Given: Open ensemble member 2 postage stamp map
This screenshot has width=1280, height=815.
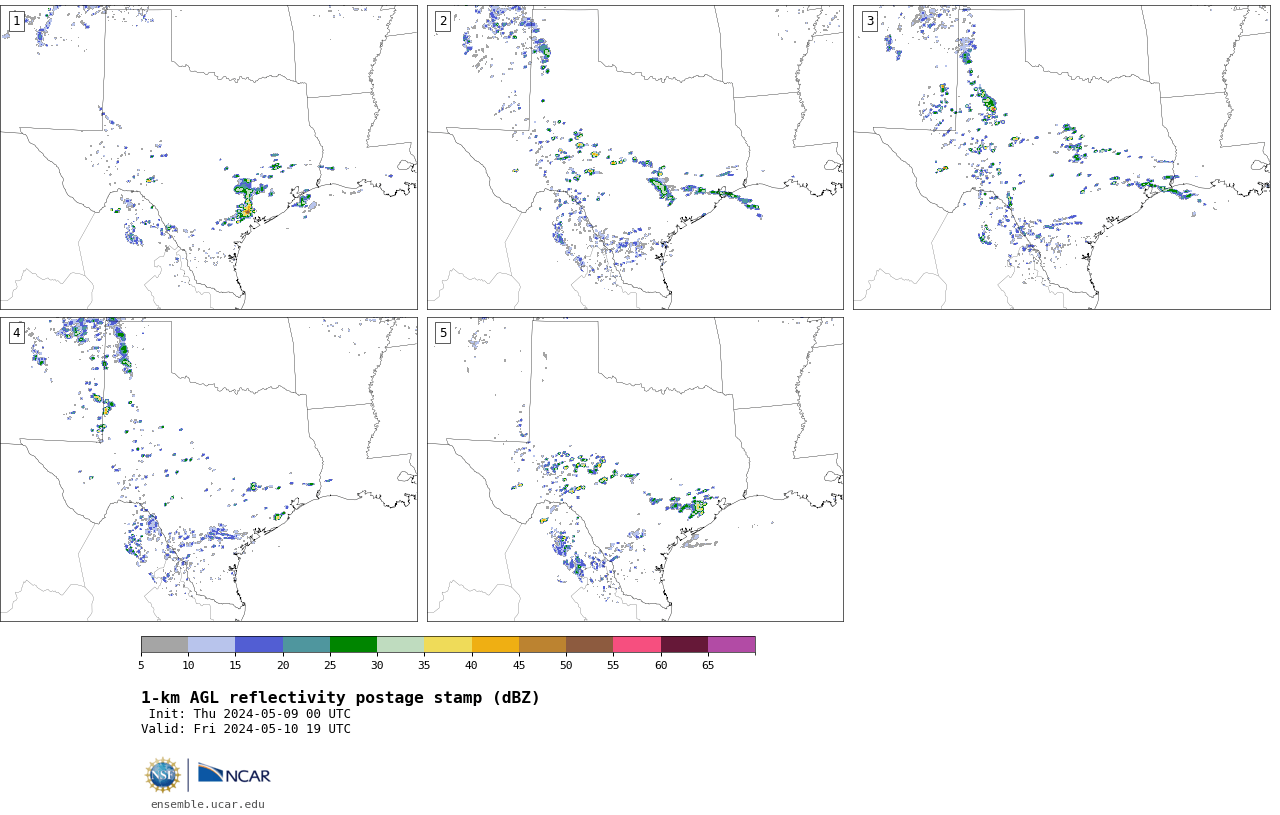Looking at the screenshot, I should [635, 157].
